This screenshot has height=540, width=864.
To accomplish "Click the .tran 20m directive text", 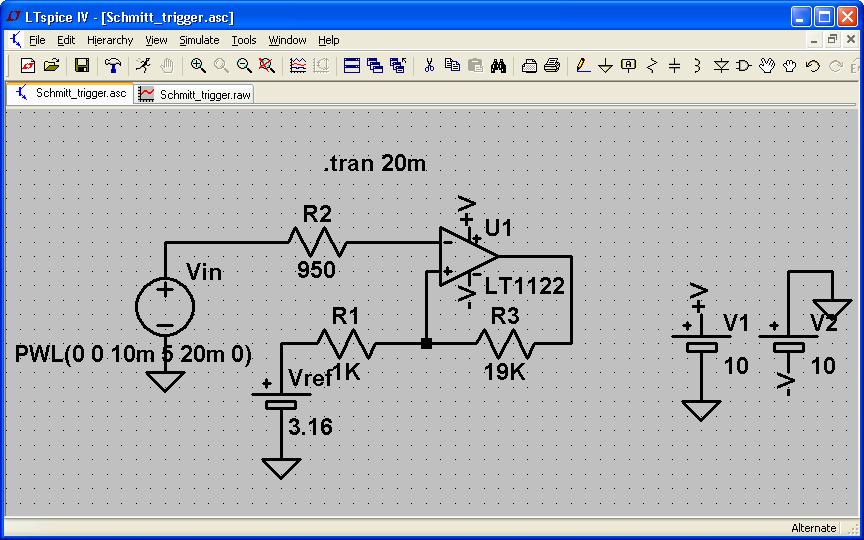I will [375, 164].
